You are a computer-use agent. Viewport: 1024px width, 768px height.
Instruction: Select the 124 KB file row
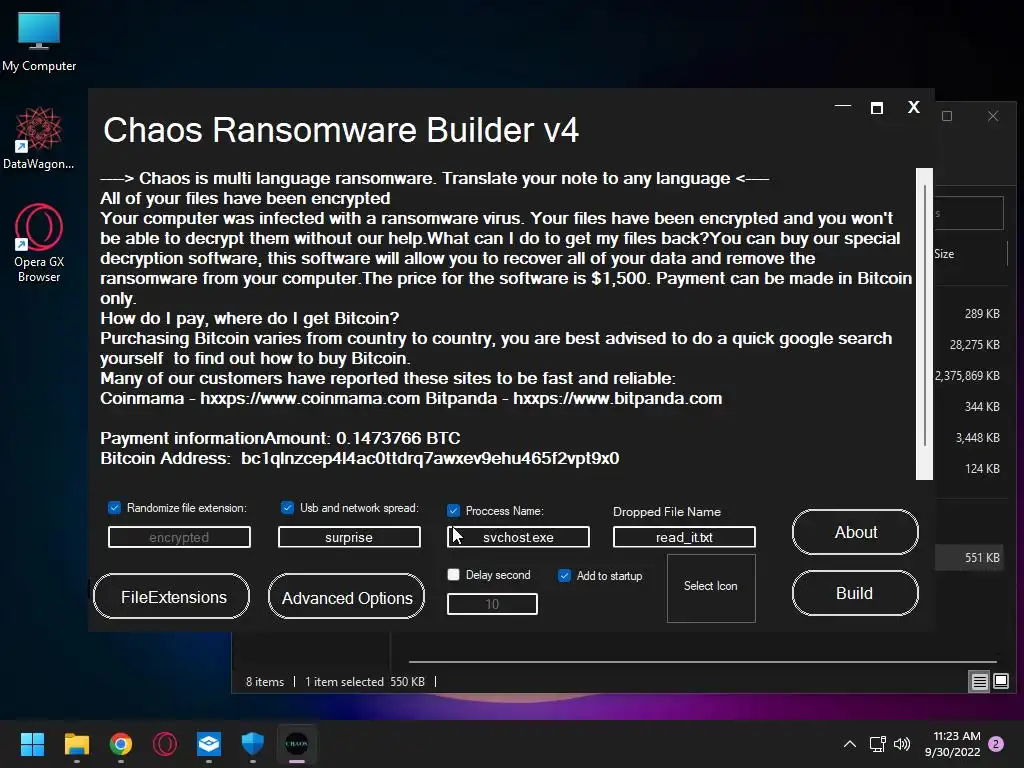click(x=970, y=469)
